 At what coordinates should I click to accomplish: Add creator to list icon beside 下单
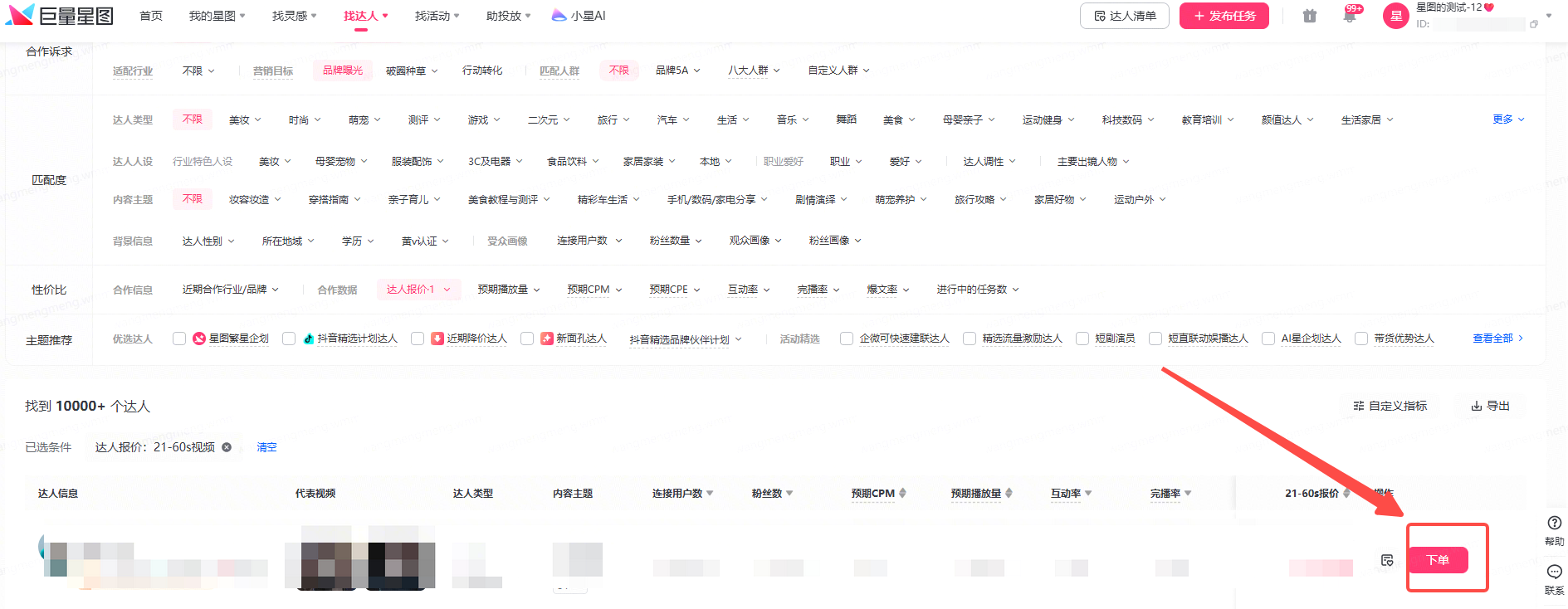point(1387,560)
